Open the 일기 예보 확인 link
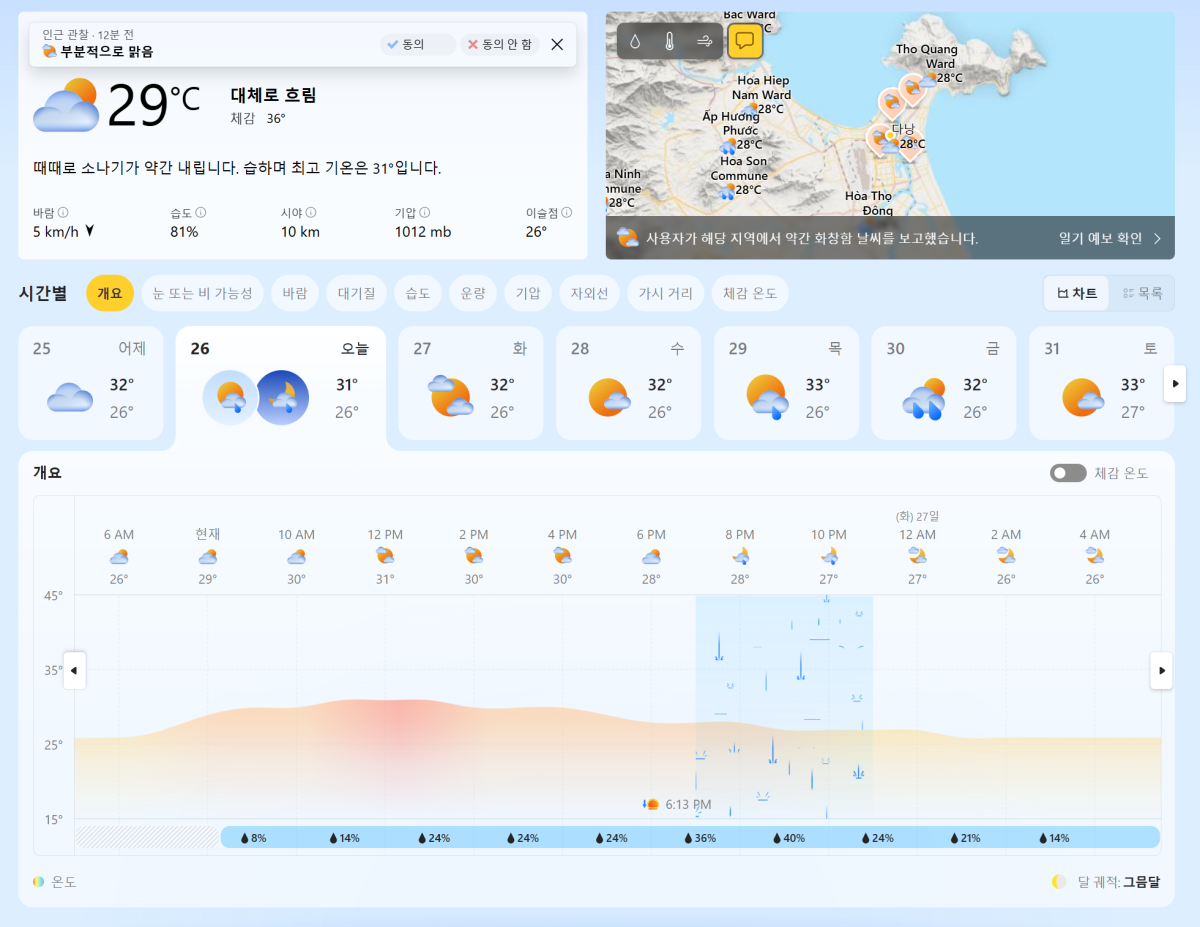Image resolution: width=1200 pixels, height=927 pixels. (x=1110, y=238)
